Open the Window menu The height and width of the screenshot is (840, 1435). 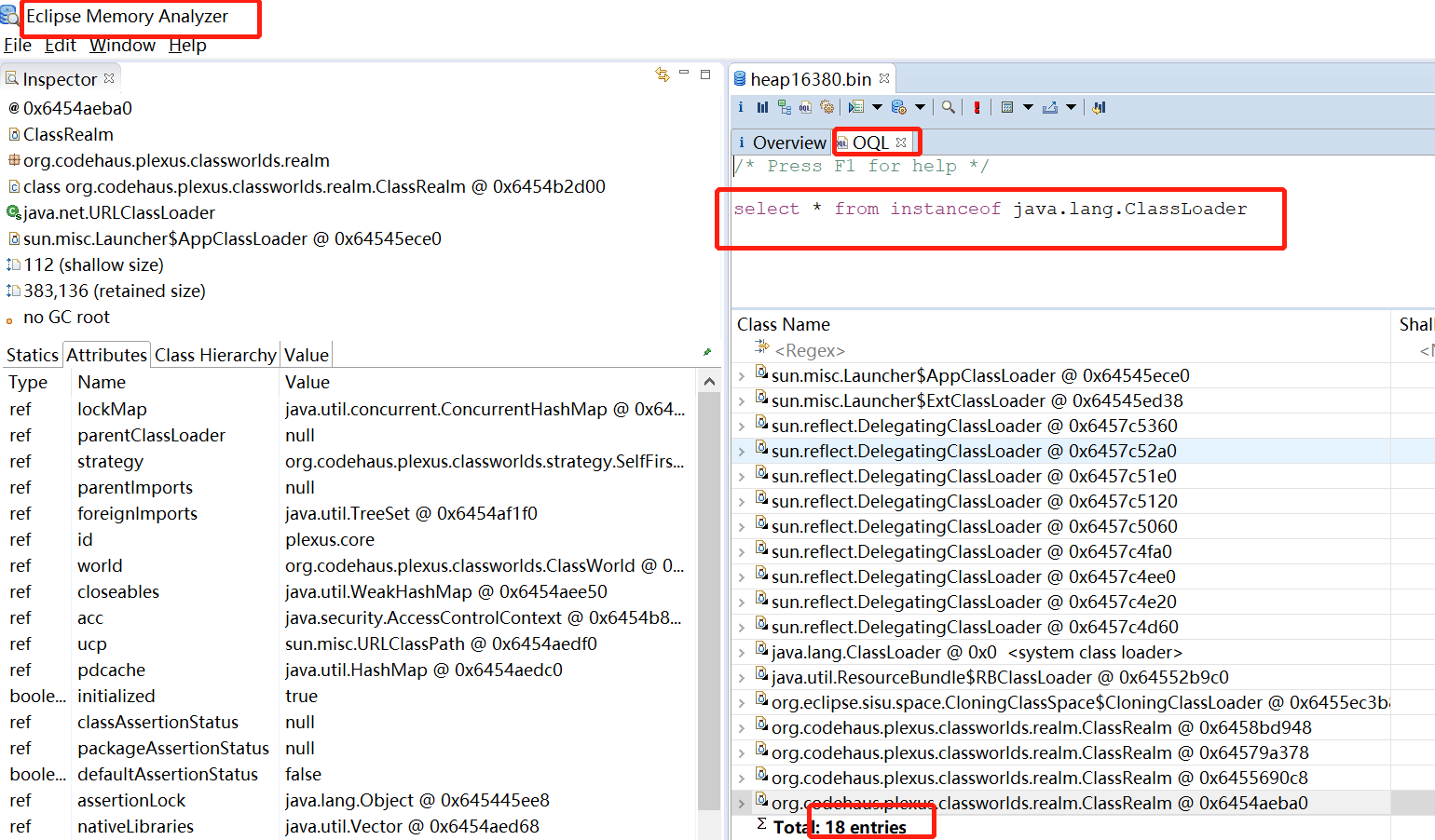pos(122,45)
